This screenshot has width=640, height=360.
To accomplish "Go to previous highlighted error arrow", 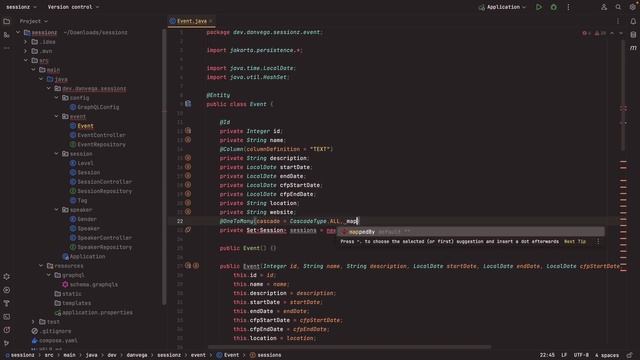I will click(612, 33).
